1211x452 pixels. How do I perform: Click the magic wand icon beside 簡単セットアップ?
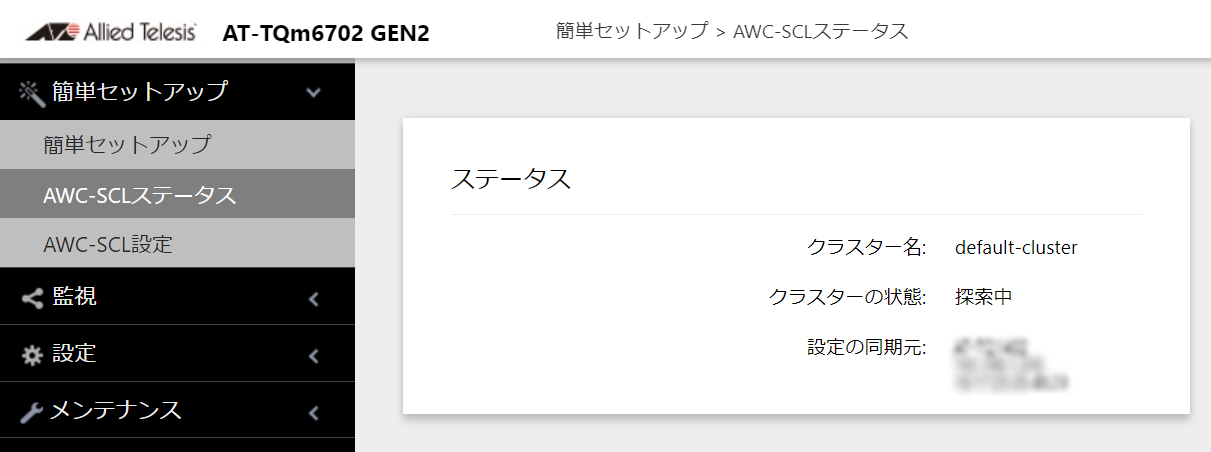(x=32, y=93)
